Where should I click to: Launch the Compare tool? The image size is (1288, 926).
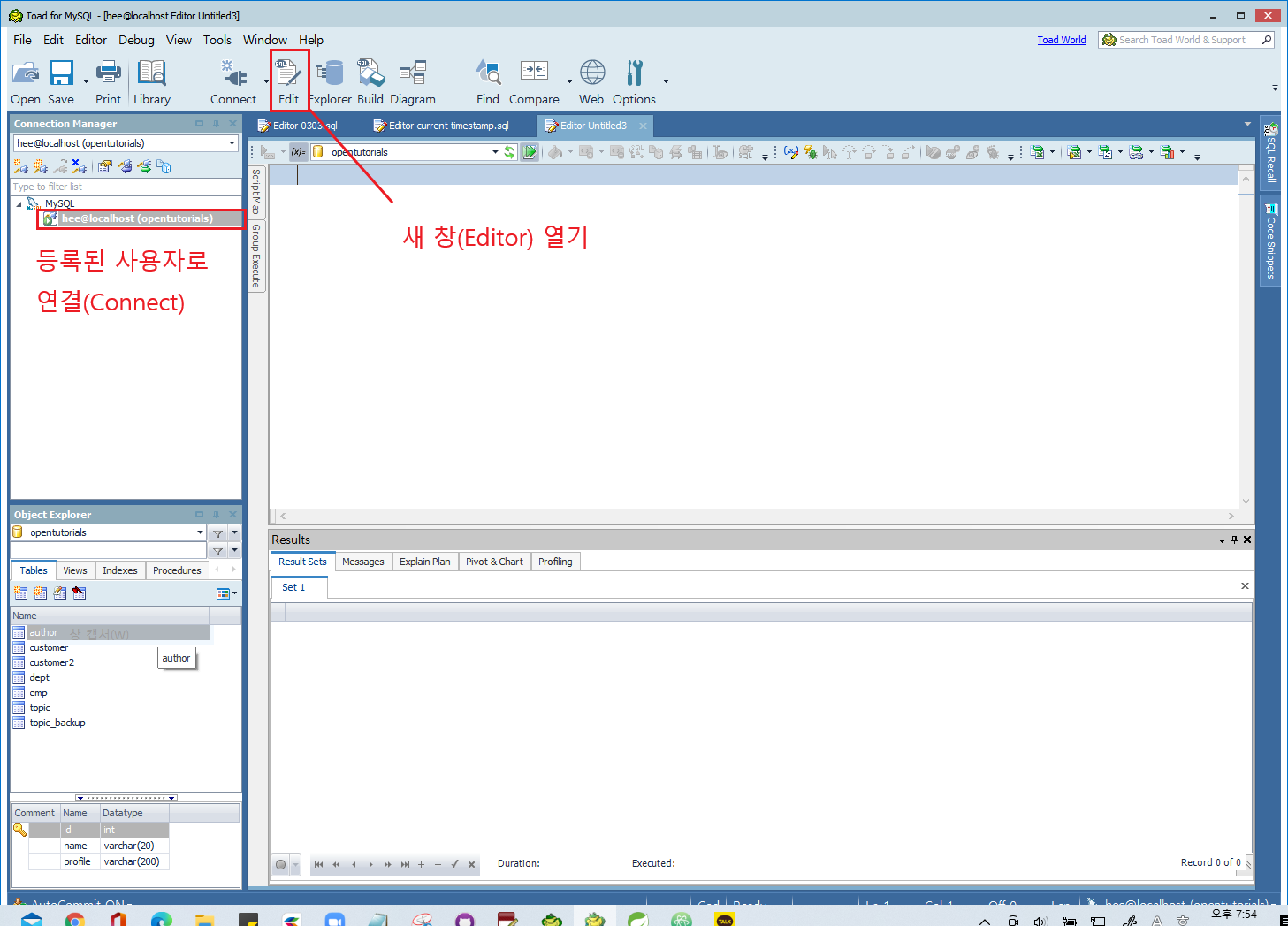coord(533,80)
